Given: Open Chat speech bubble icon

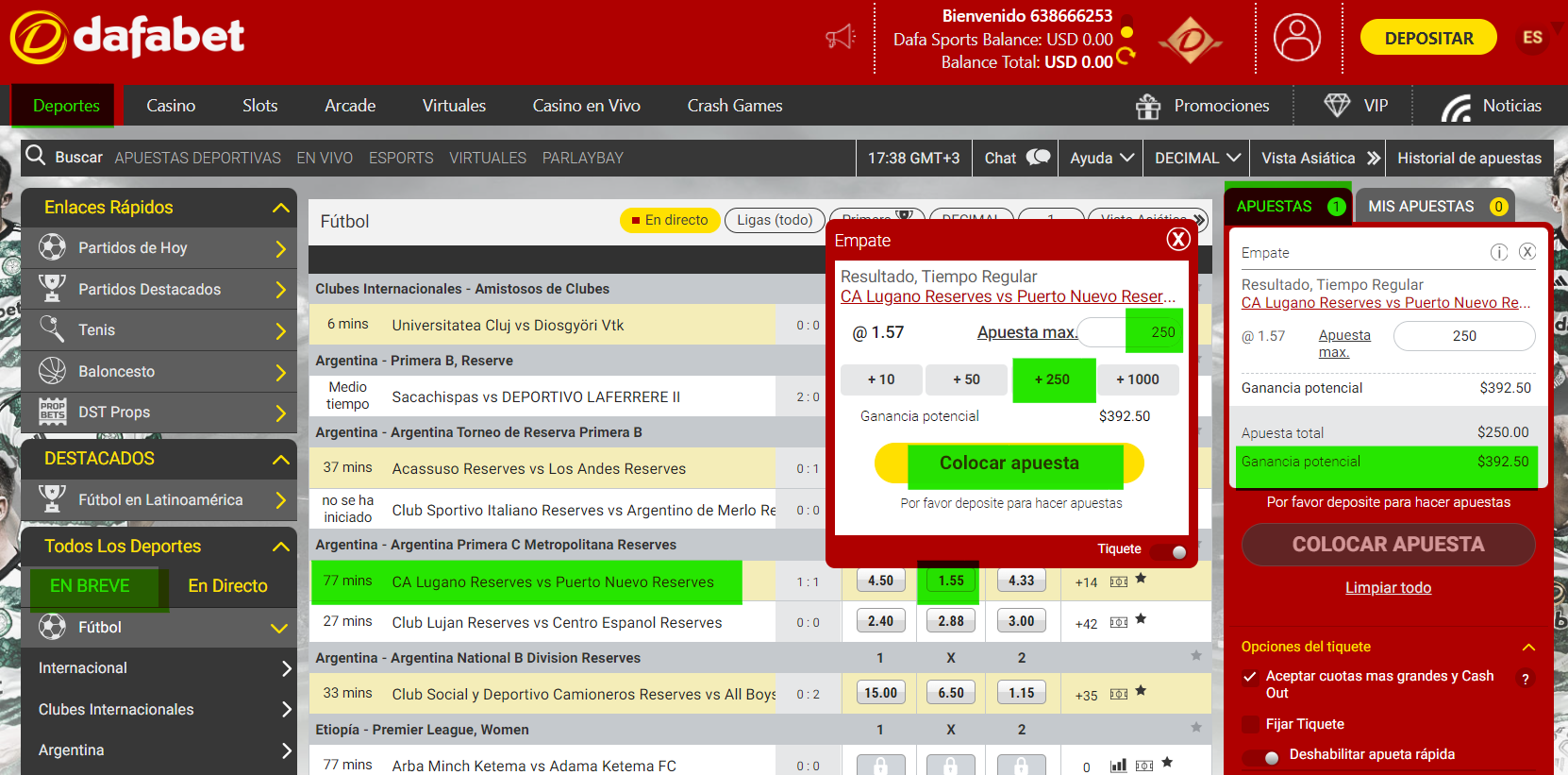Looking at the screenshot, I should 1039,157.
